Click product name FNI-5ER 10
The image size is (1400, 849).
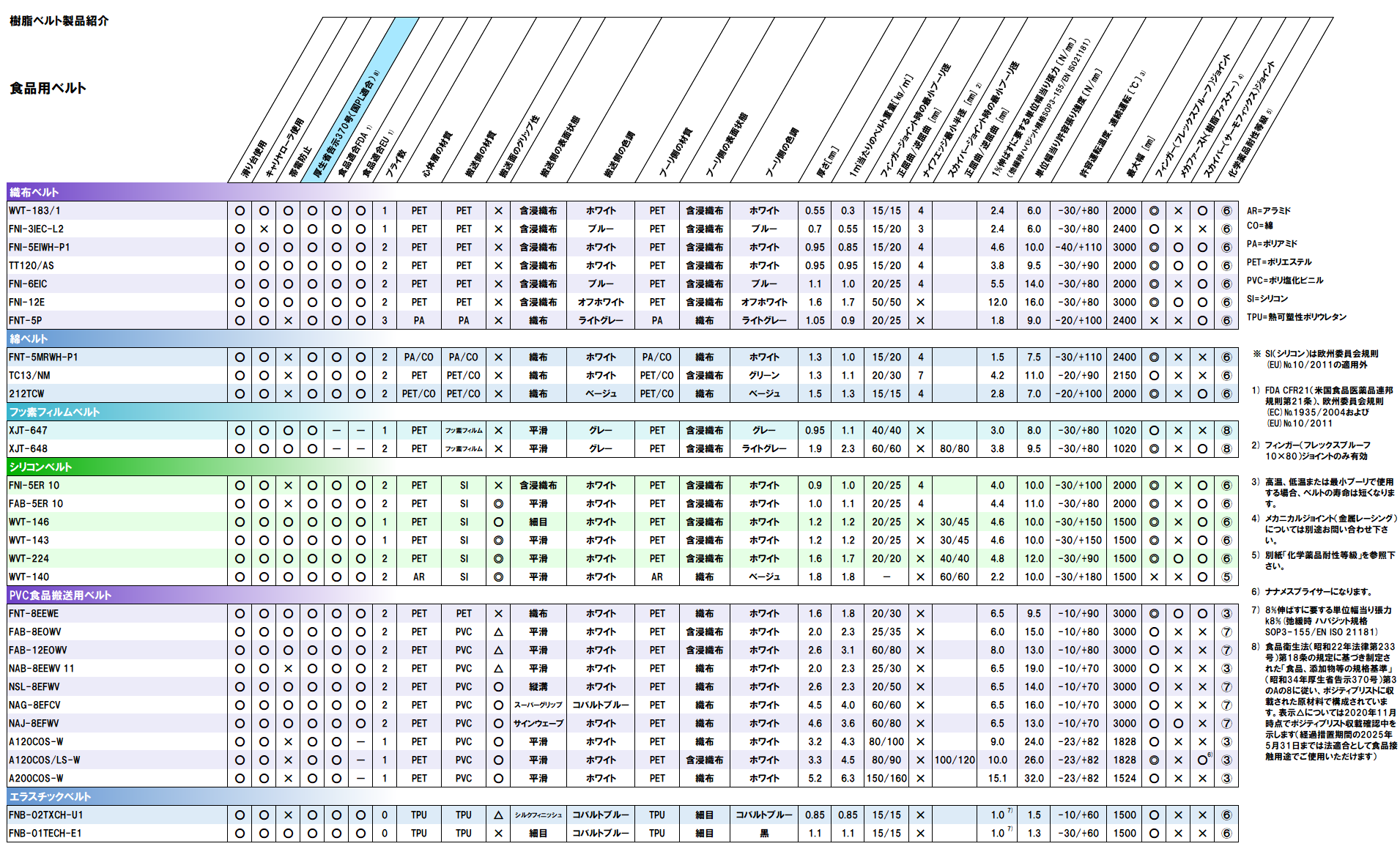pos(34,485)
